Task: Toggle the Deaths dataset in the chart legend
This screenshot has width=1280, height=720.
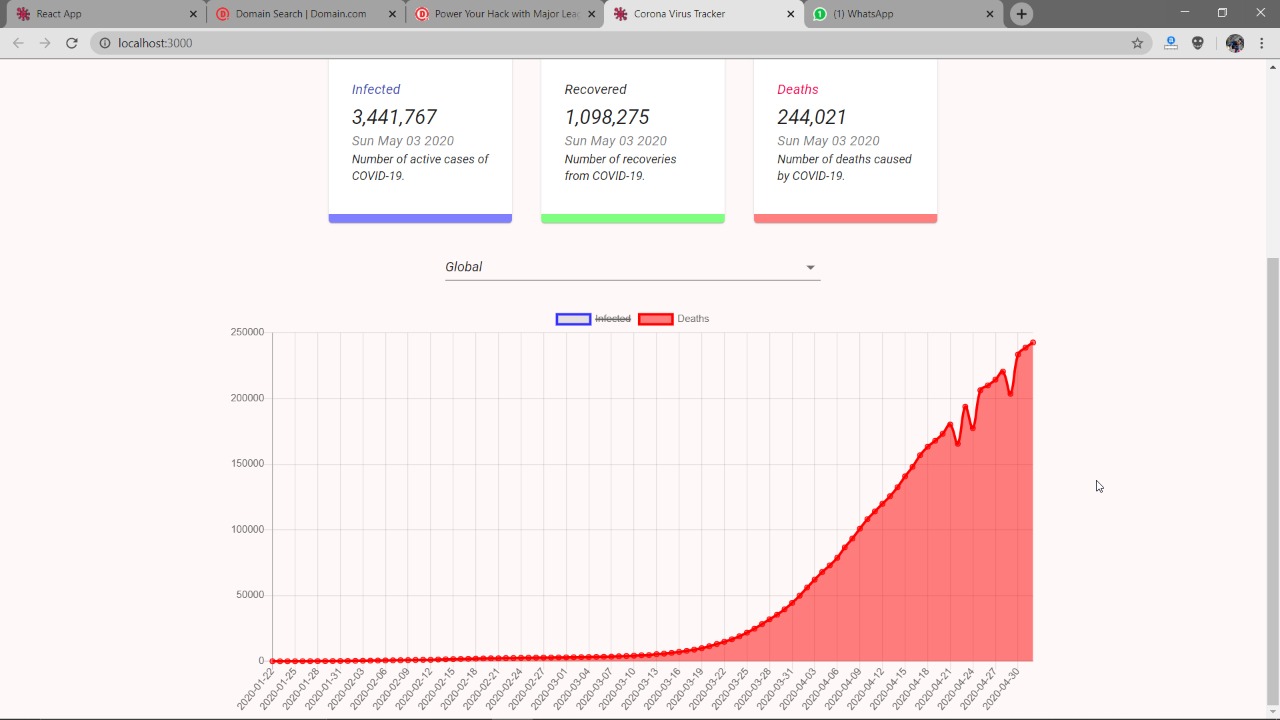Action: (673, 319)
